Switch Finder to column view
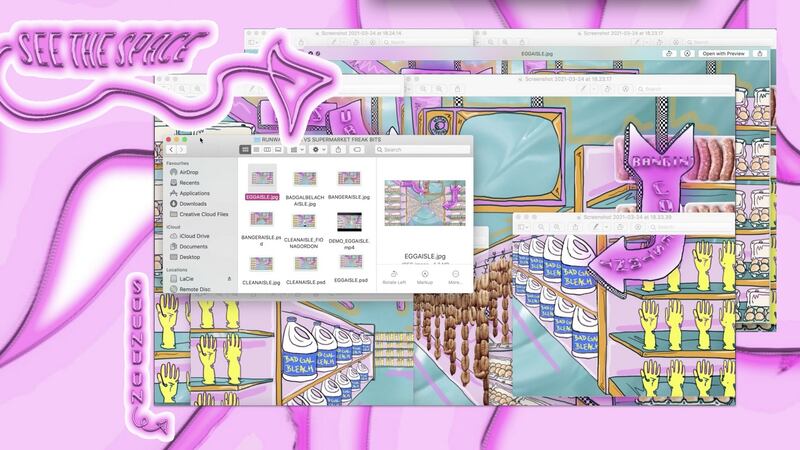 tap(269, 149)
